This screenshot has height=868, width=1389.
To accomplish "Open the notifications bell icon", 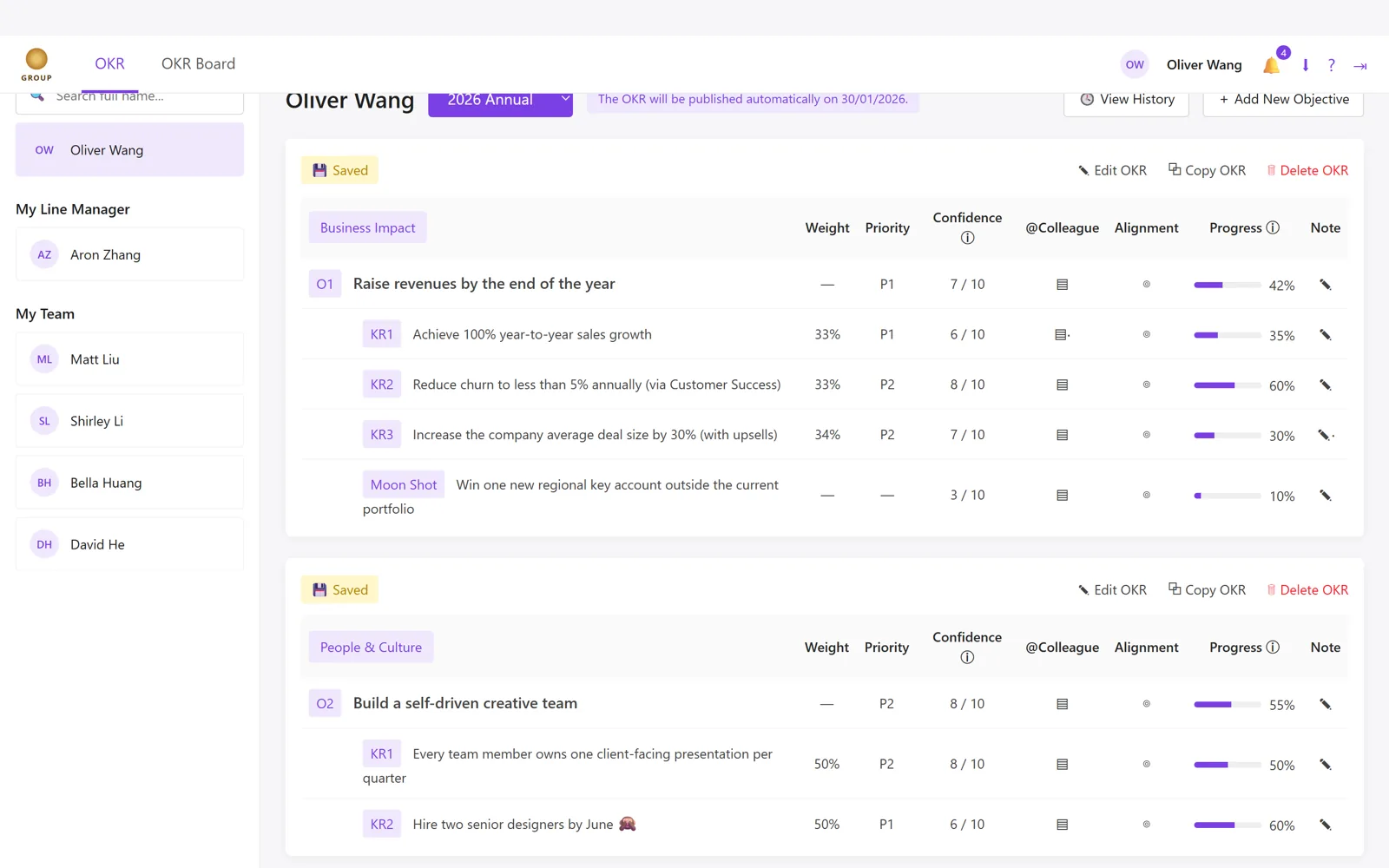I will pos(1271,65).
